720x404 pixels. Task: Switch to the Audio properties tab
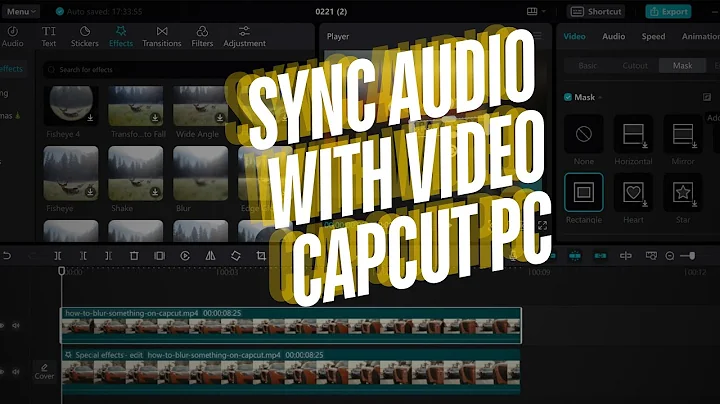(x=613, y=36)
